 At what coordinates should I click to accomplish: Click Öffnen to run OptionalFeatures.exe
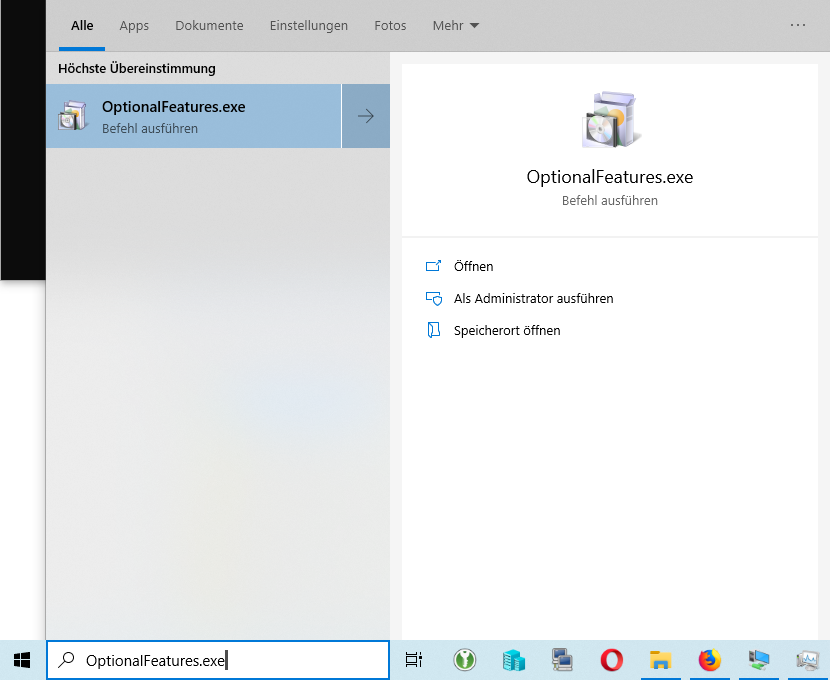point(473,267)
